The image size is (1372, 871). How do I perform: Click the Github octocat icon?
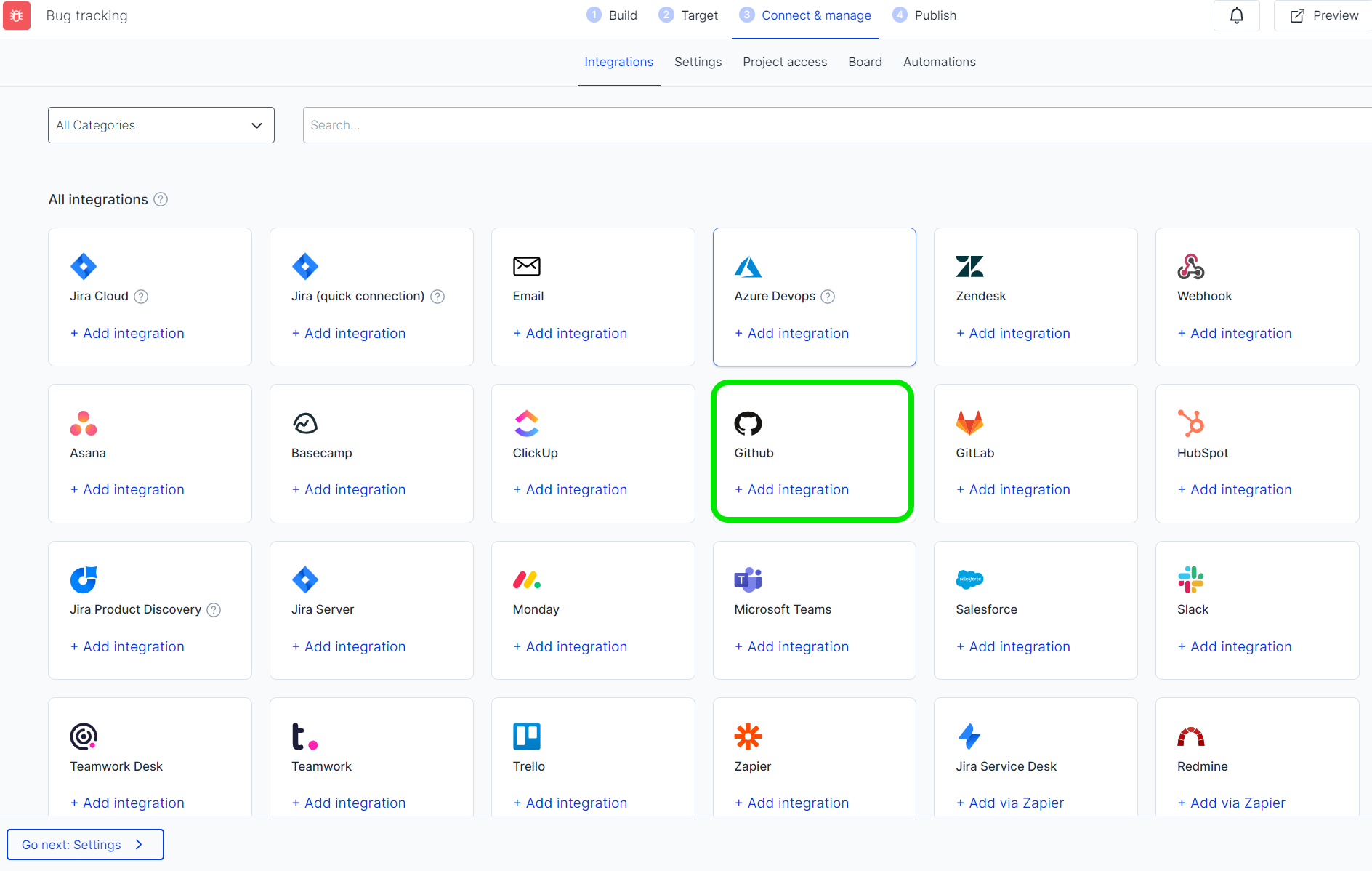coord(748,423)
